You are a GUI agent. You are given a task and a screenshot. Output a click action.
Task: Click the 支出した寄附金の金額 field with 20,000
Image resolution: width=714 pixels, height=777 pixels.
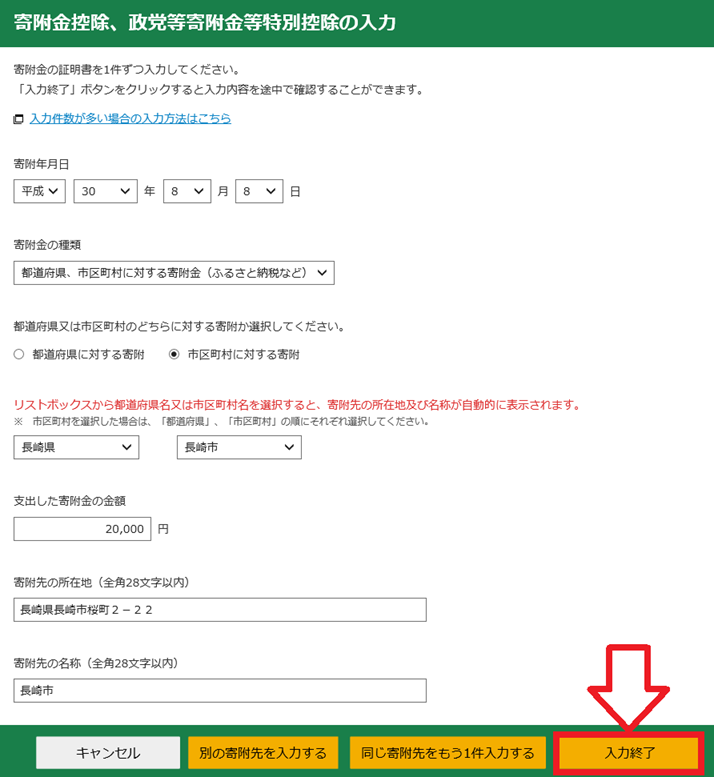(82, 529)
